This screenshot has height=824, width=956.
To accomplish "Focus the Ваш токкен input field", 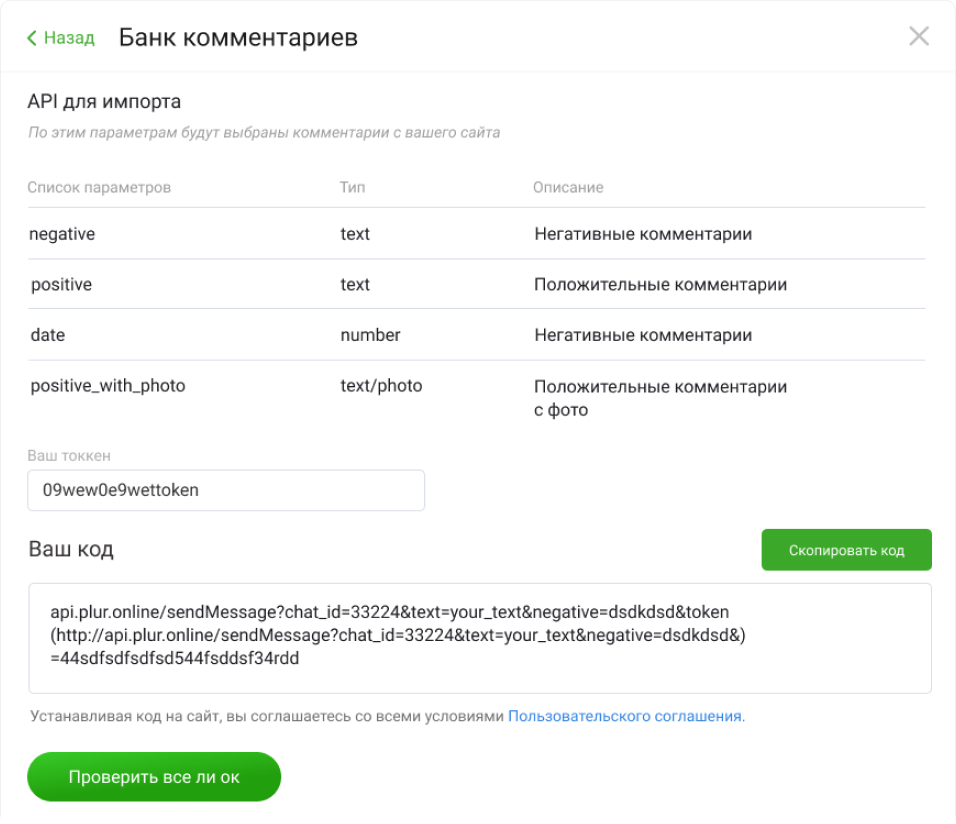I will point(226,491).
